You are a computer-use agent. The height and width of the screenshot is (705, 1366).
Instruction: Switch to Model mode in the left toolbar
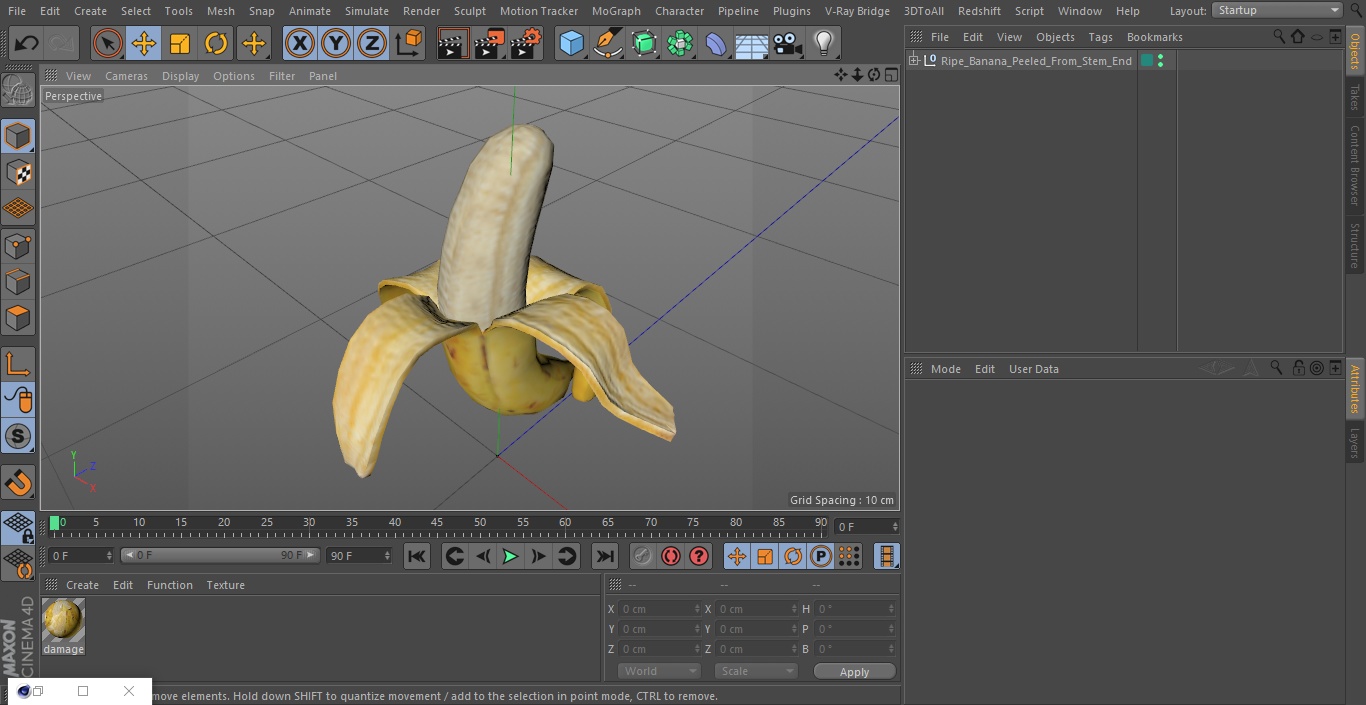click(x=18, y=136)
